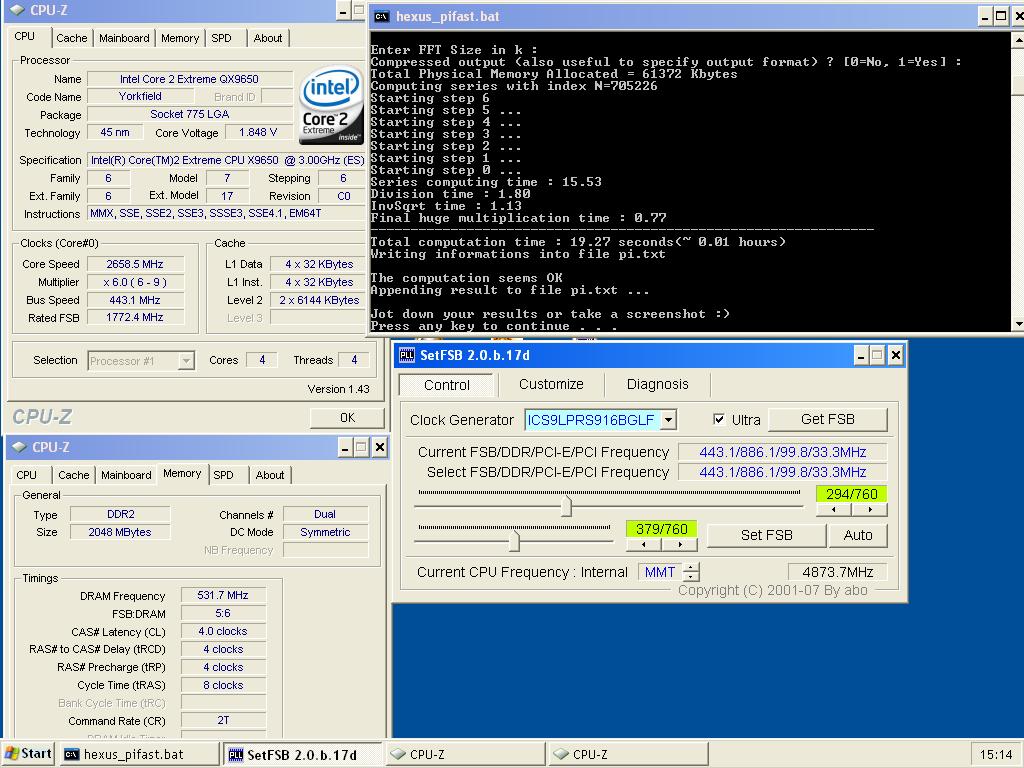Viewport: 1024px width, 768px height.
Task: Open Cache tab in top CPU-Z window
Action: [72, 38]
